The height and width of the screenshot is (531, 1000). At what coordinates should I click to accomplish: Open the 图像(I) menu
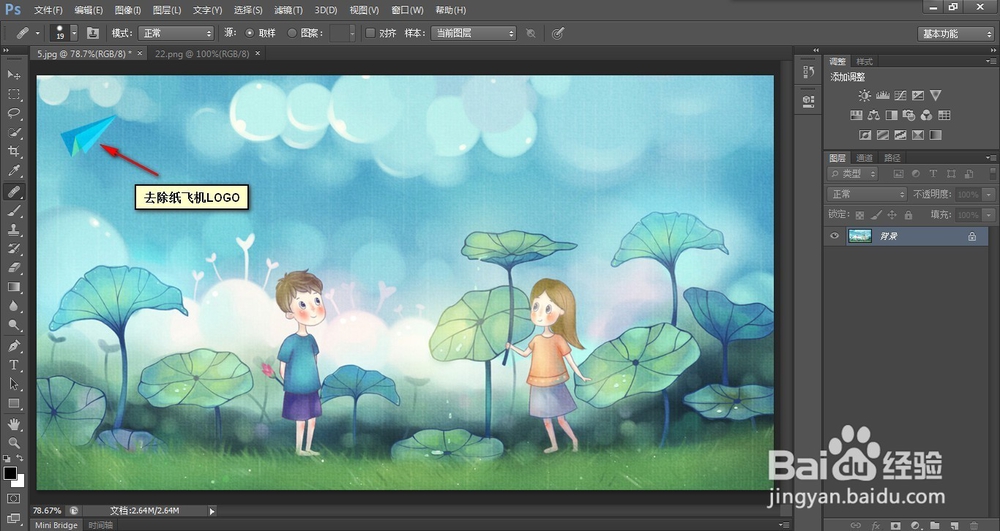[128, 10]
